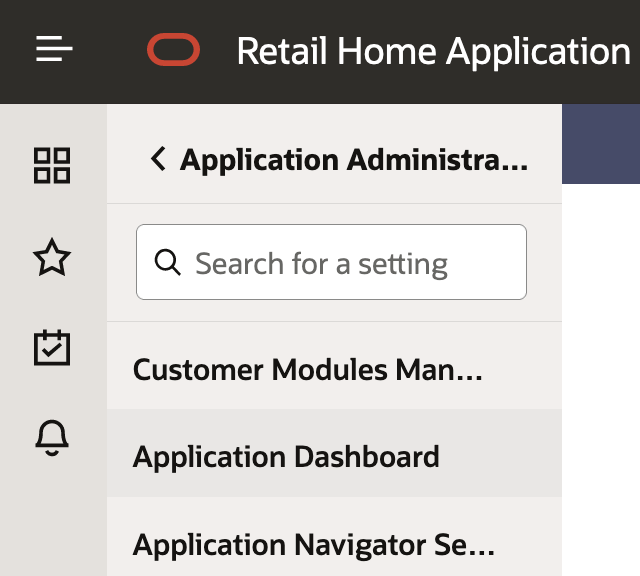This screenshot has height=576, width=640.
Task: Click the Retail Home Application title
Action: click(433, 51)
